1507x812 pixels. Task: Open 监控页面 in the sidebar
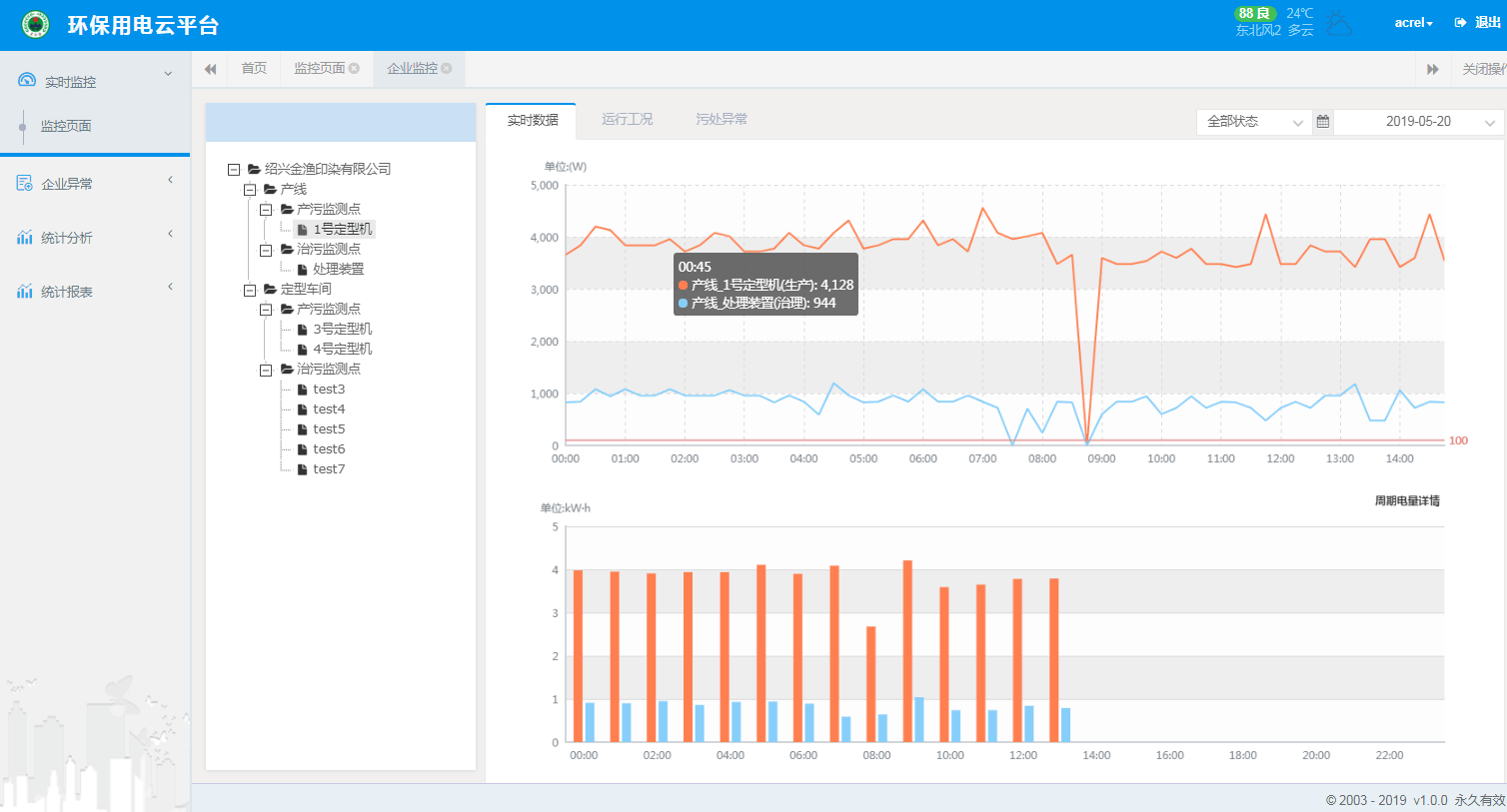tap(66, 126)
